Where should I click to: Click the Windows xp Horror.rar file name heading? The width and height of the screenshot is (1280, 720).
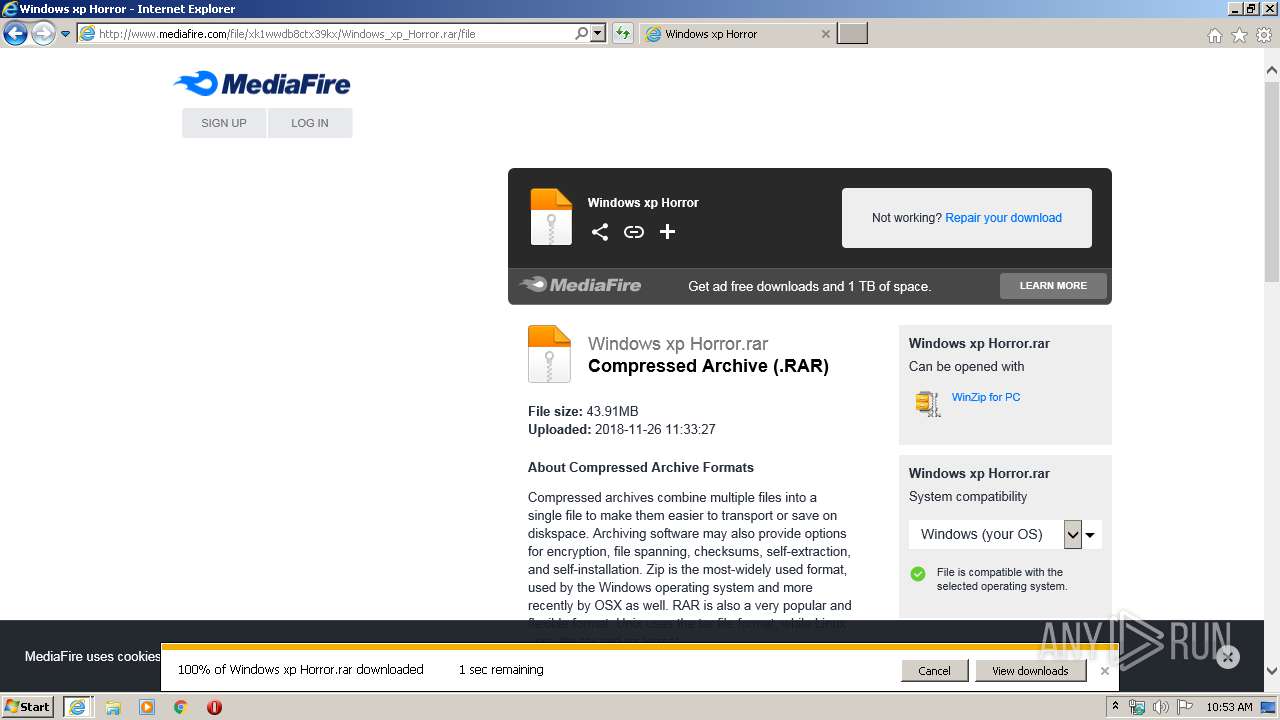point(678,344)
